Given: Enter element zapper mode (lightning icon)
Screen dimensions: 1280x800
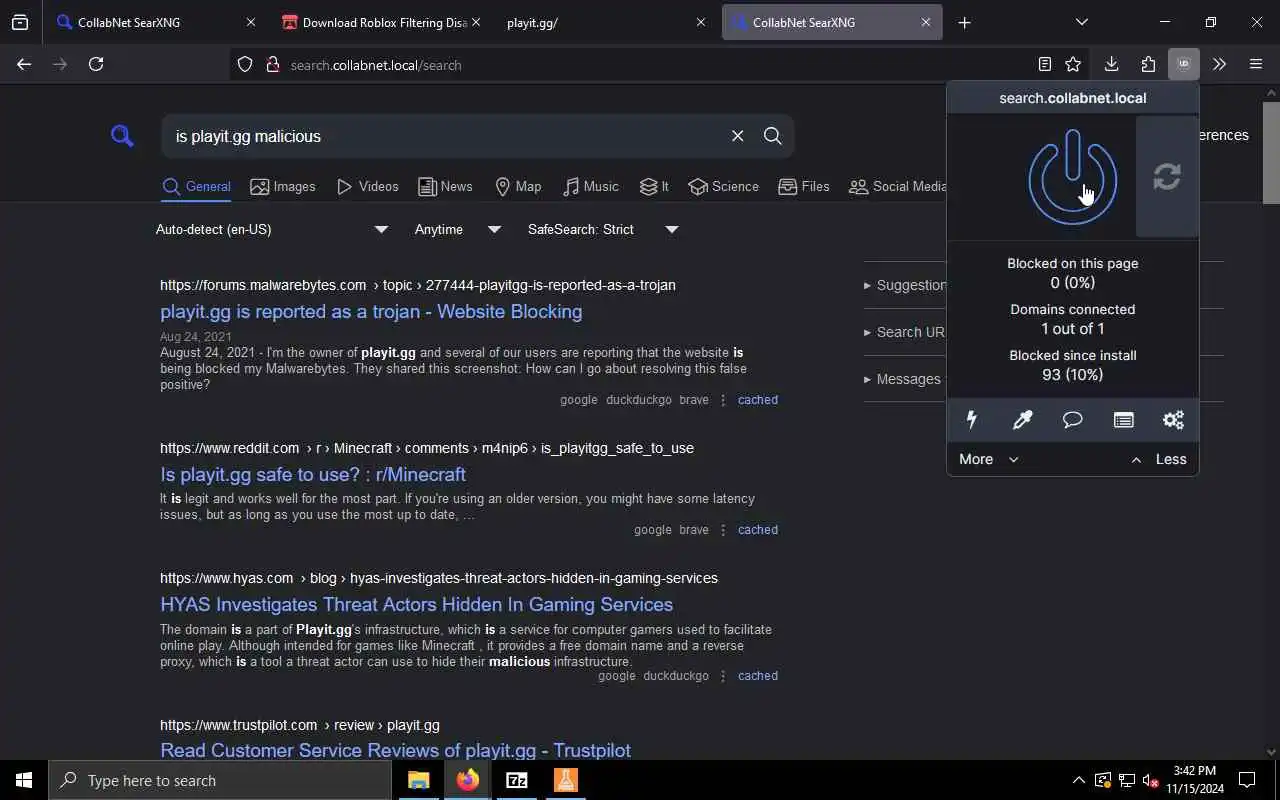Looking at the screenshot, I should click(971, 420).
